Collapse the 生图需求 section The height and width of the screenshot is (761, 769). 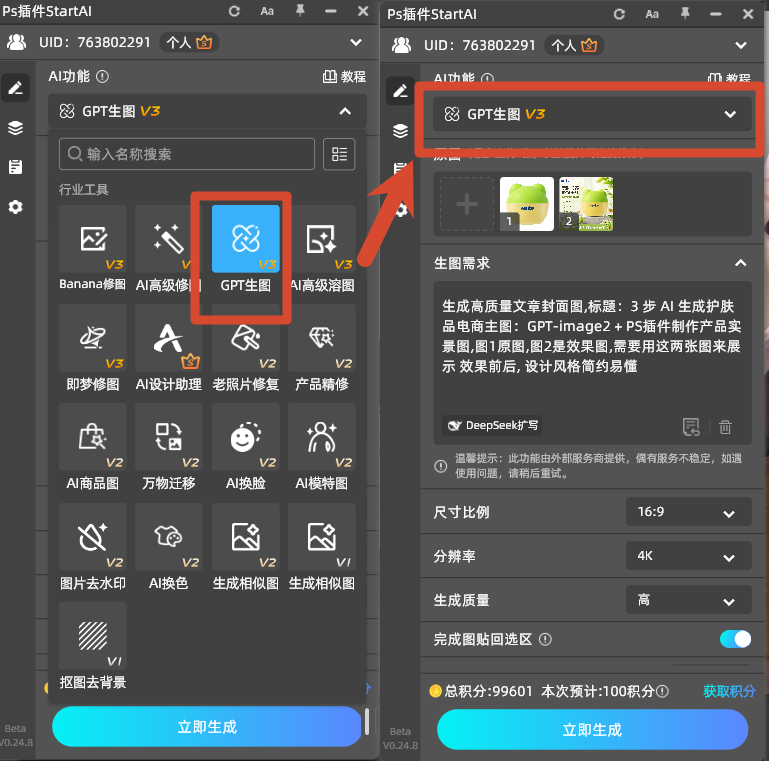pyautogui.click(x=741, y=263)
